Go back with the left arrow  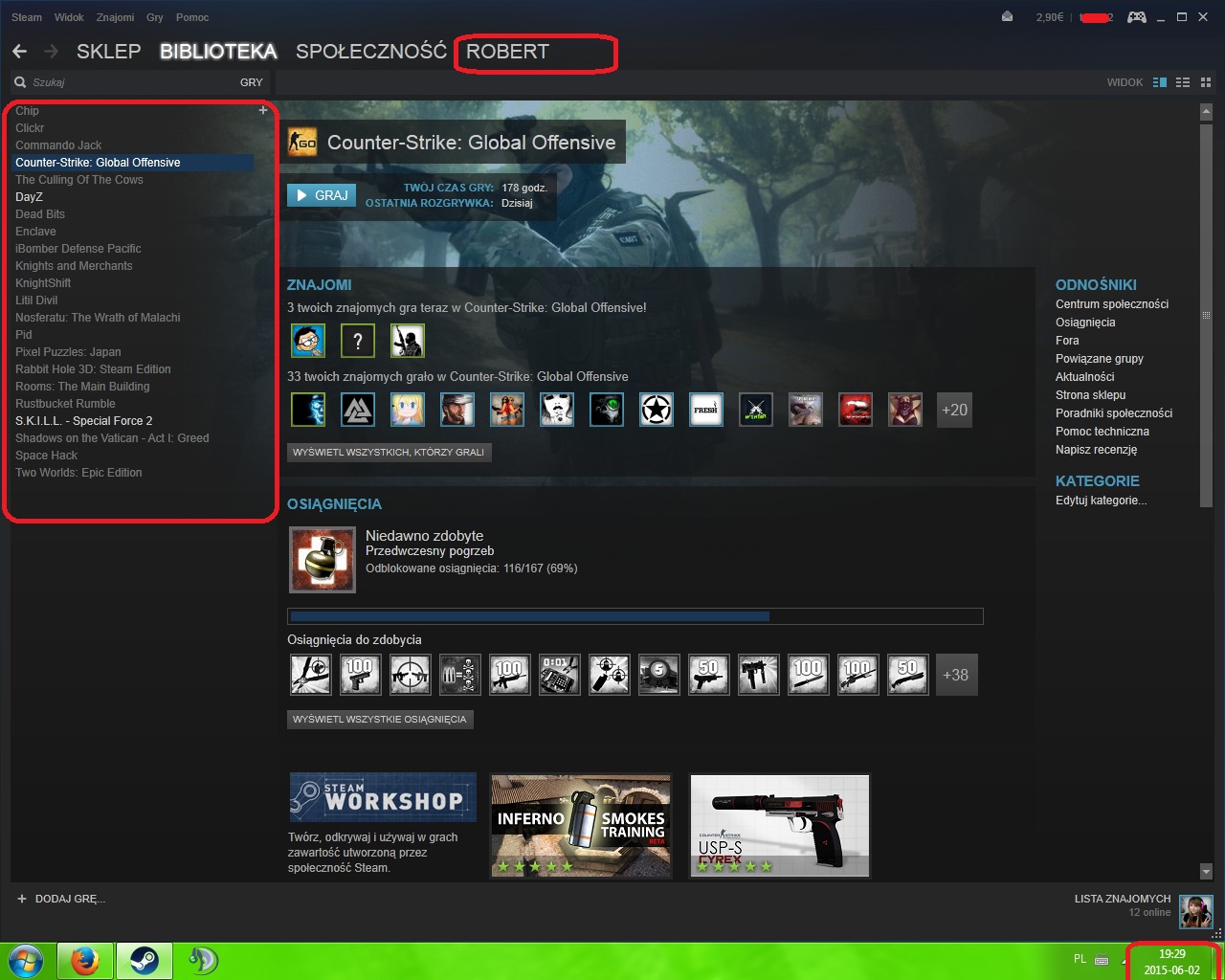click(20, 51)
